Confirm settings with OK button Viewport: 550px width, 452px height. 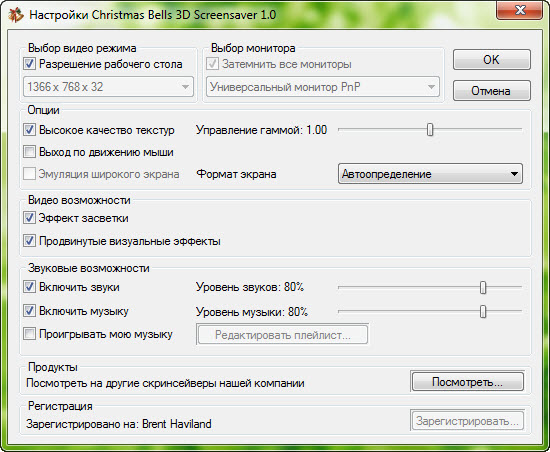point(491,60)
